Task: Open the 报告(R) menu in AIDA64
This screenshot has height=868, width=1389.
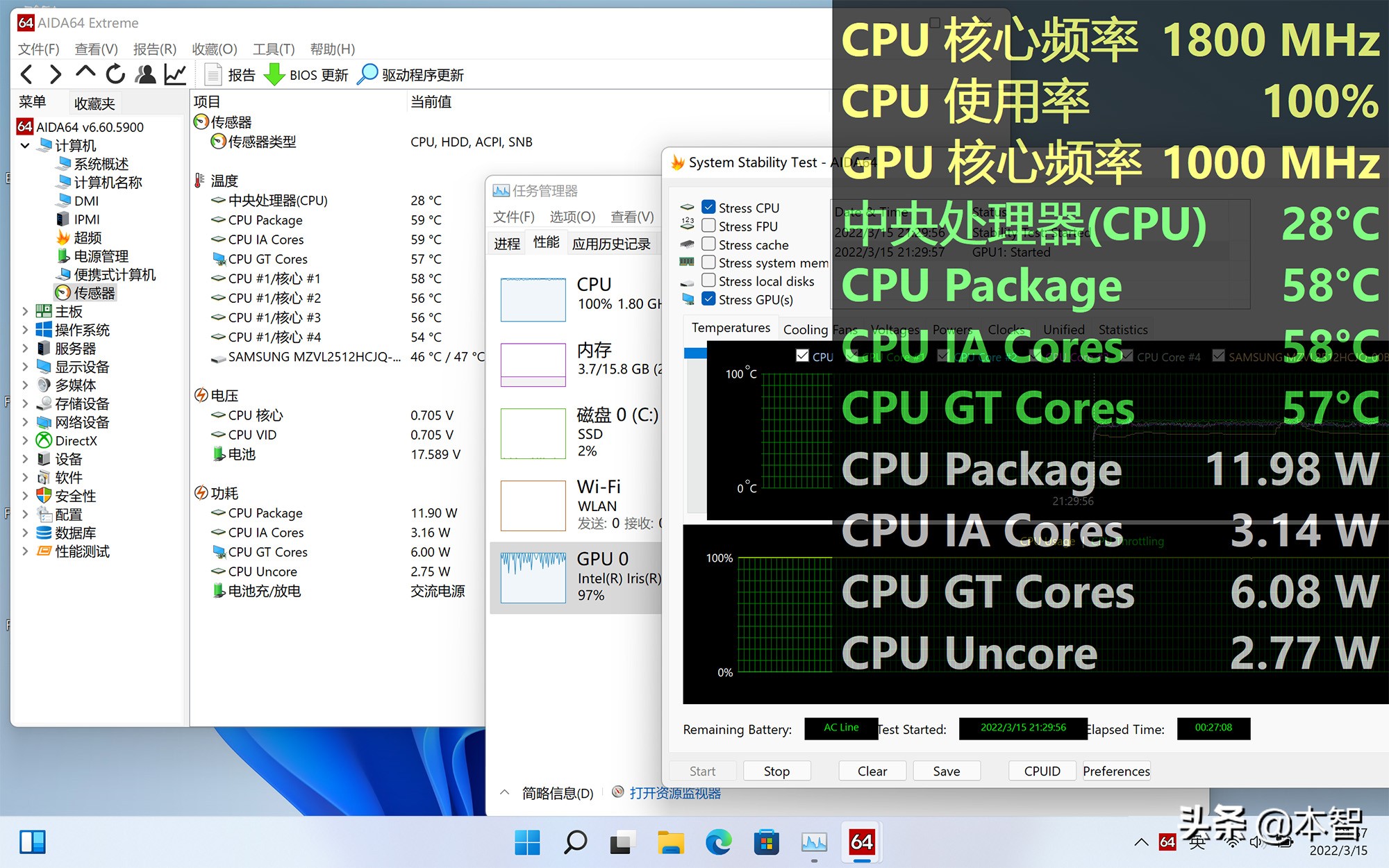Action: [x=155, y=49]
